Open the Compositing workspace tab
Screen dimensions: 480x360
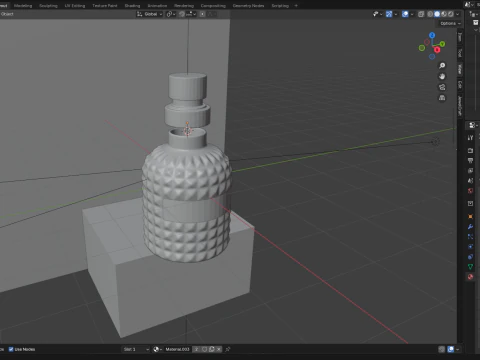[213, 6]
